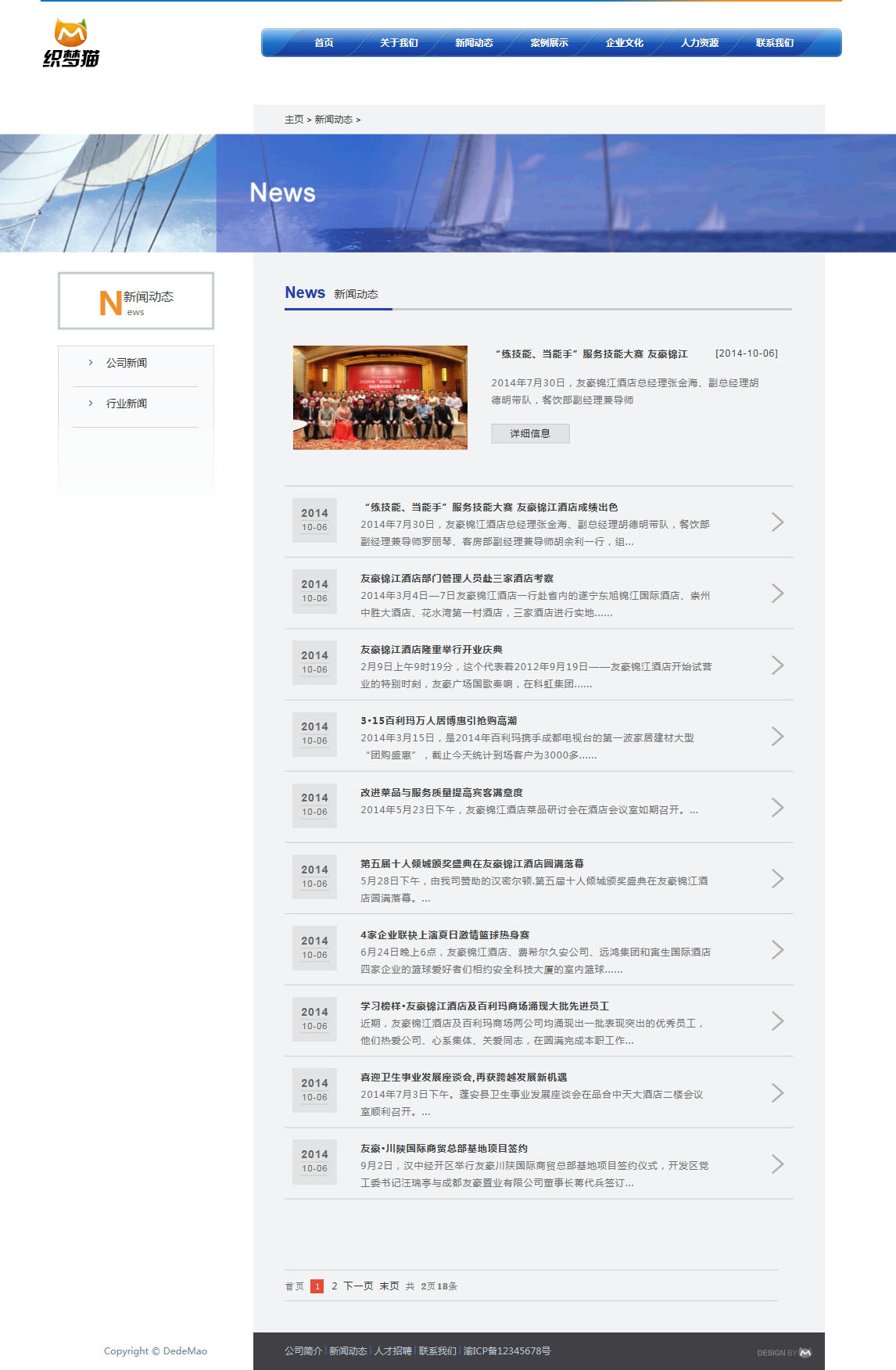Select 案例展示 in the top menu
This screenshot has width=896, height=1370.
coord(549,43)
